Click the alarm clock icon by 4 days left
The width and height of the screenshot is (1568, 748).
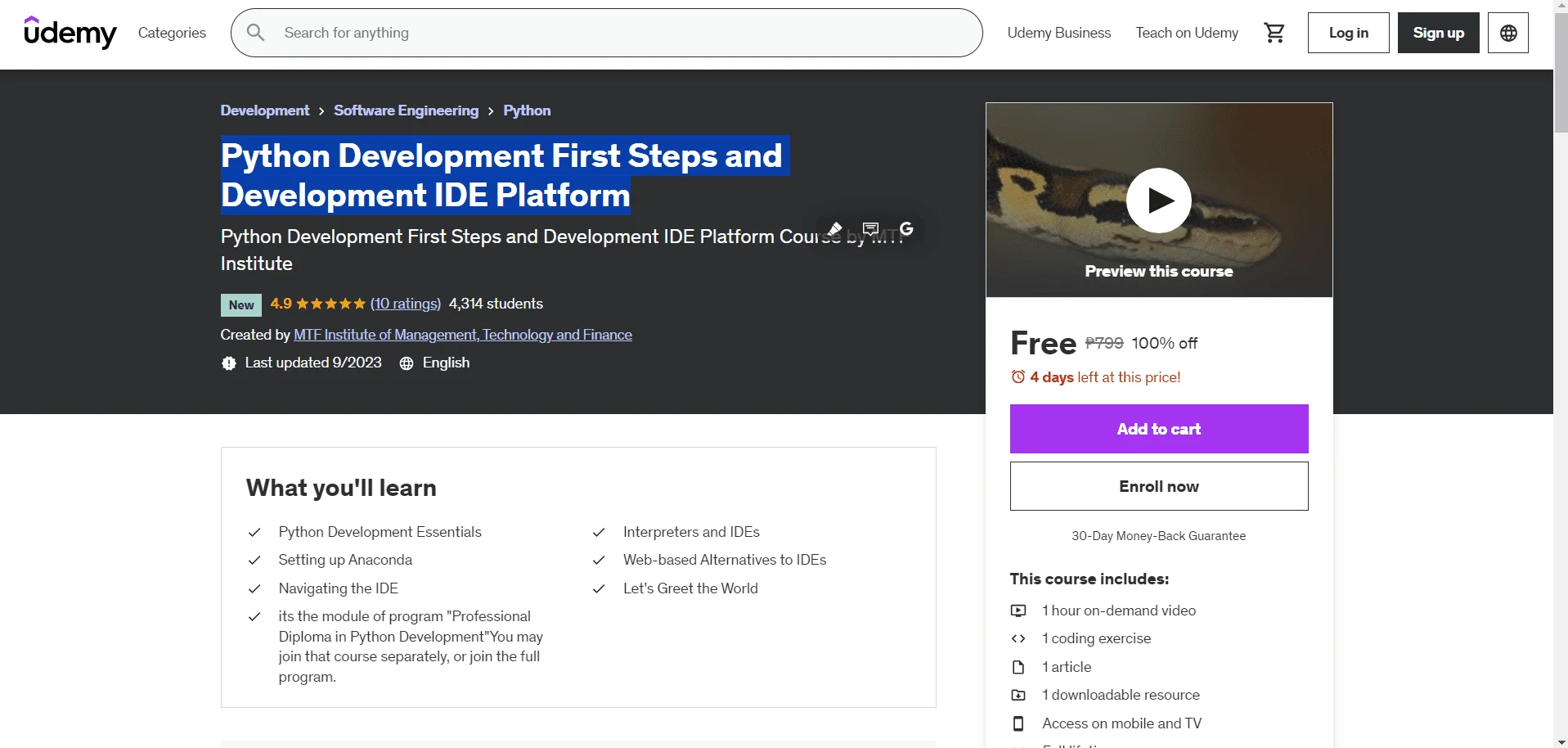click(1018, 376)
